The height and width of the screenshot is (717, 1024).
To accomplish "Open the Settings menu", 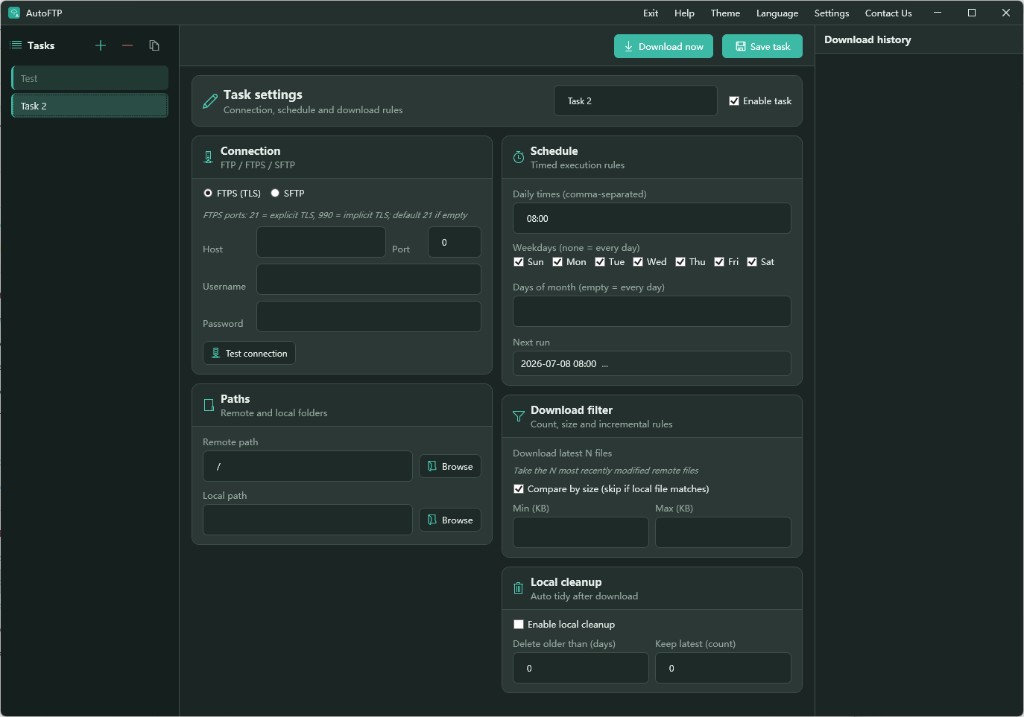I will tap(831, 13).
